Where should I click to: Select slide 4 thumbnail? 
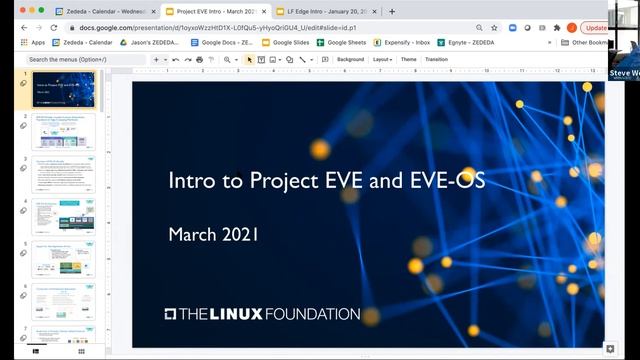coord(64,217)
